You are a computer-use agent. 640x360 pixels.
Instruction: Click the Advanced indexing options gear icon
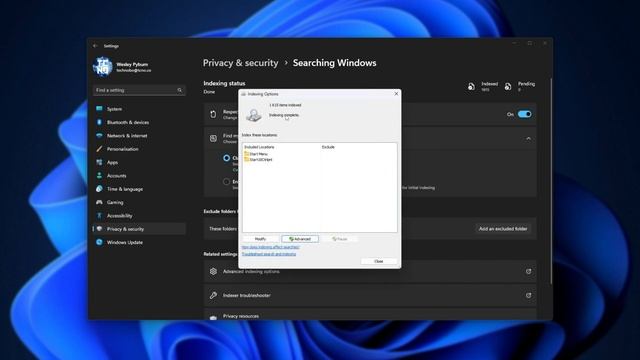pos(213,271)
